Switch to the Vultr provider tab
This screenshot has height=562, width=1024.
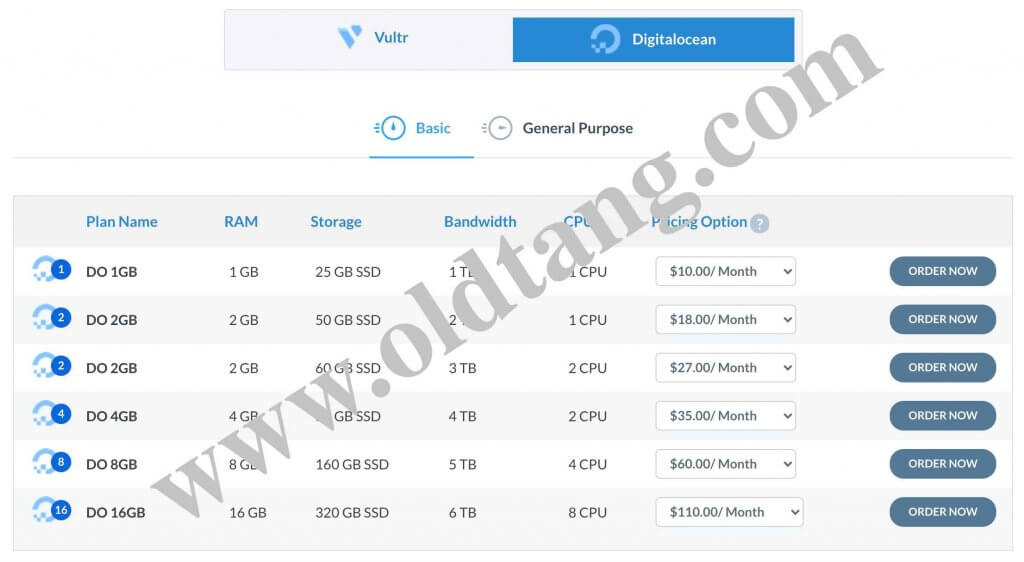click(x=370, y=39)
